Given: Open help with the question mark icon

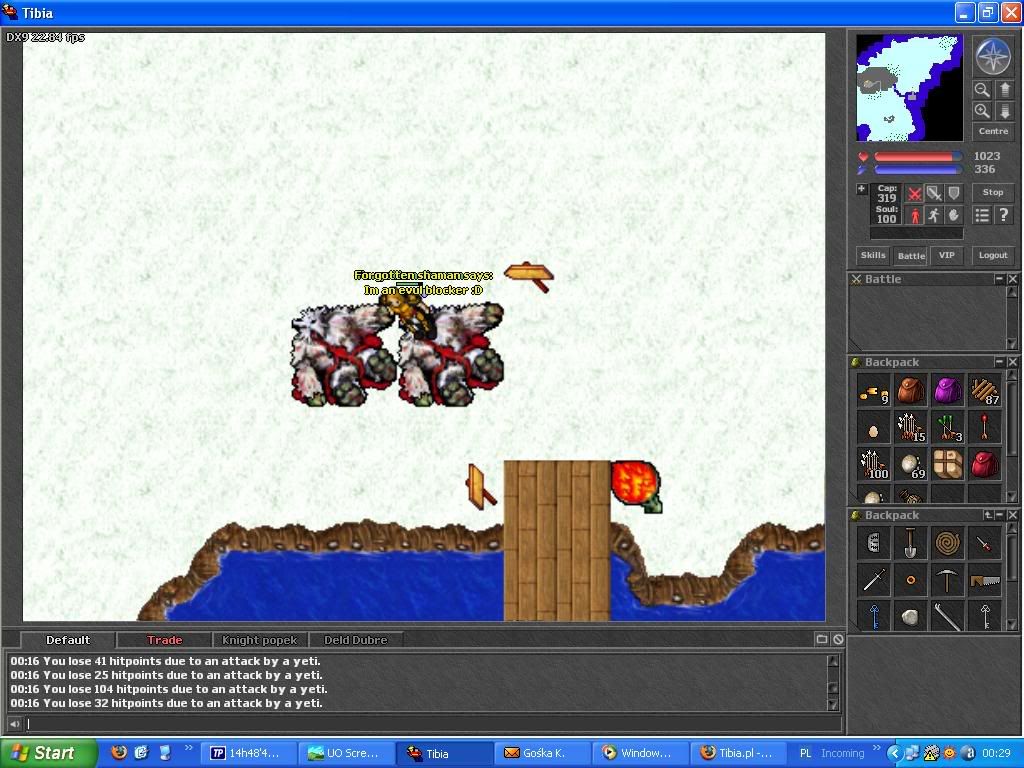Looking at the screenshot, I should click(1004, 215).
